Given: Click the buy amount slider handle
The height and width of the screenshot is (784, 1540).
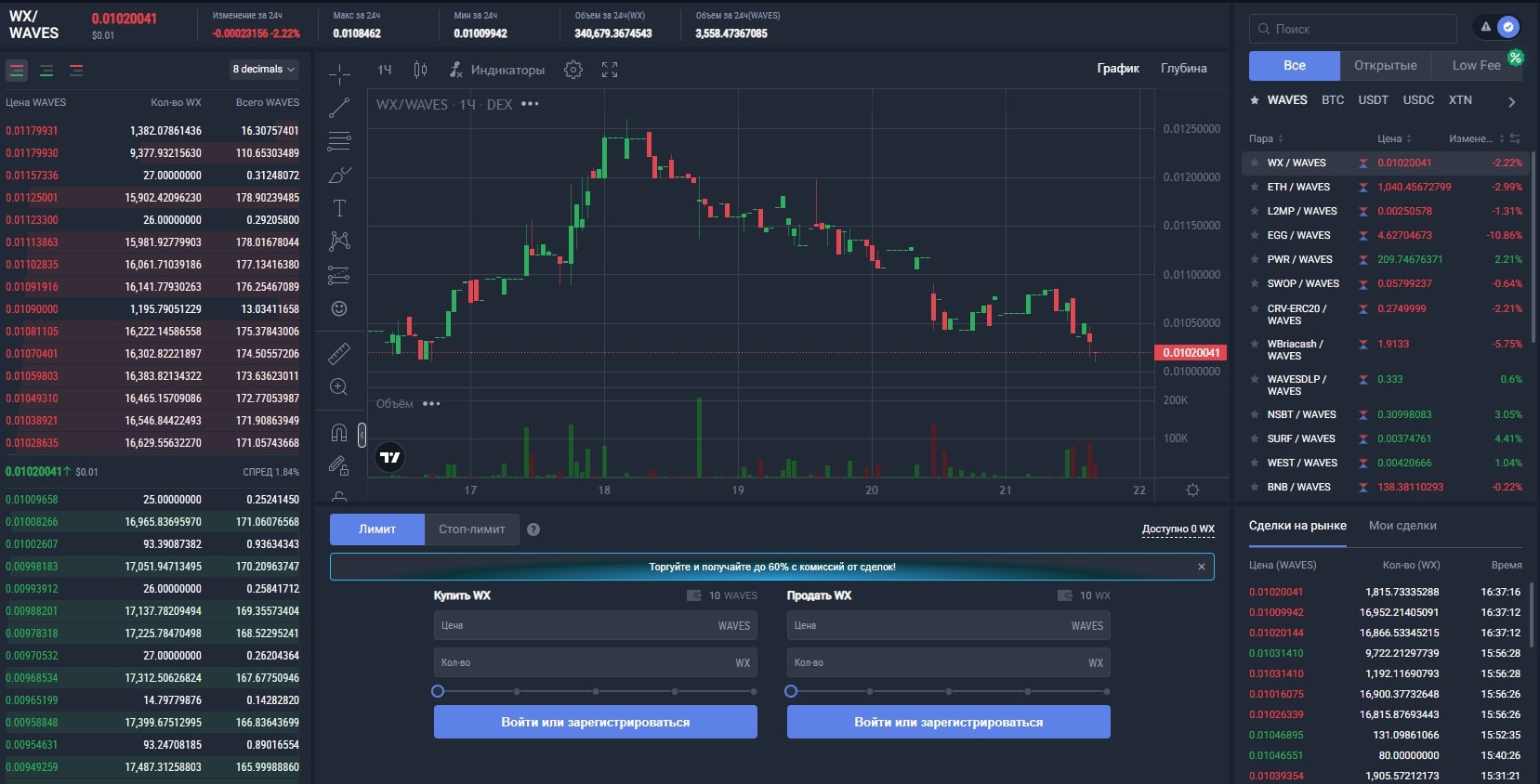Looking at the screenshot, I should pos(438,691).
